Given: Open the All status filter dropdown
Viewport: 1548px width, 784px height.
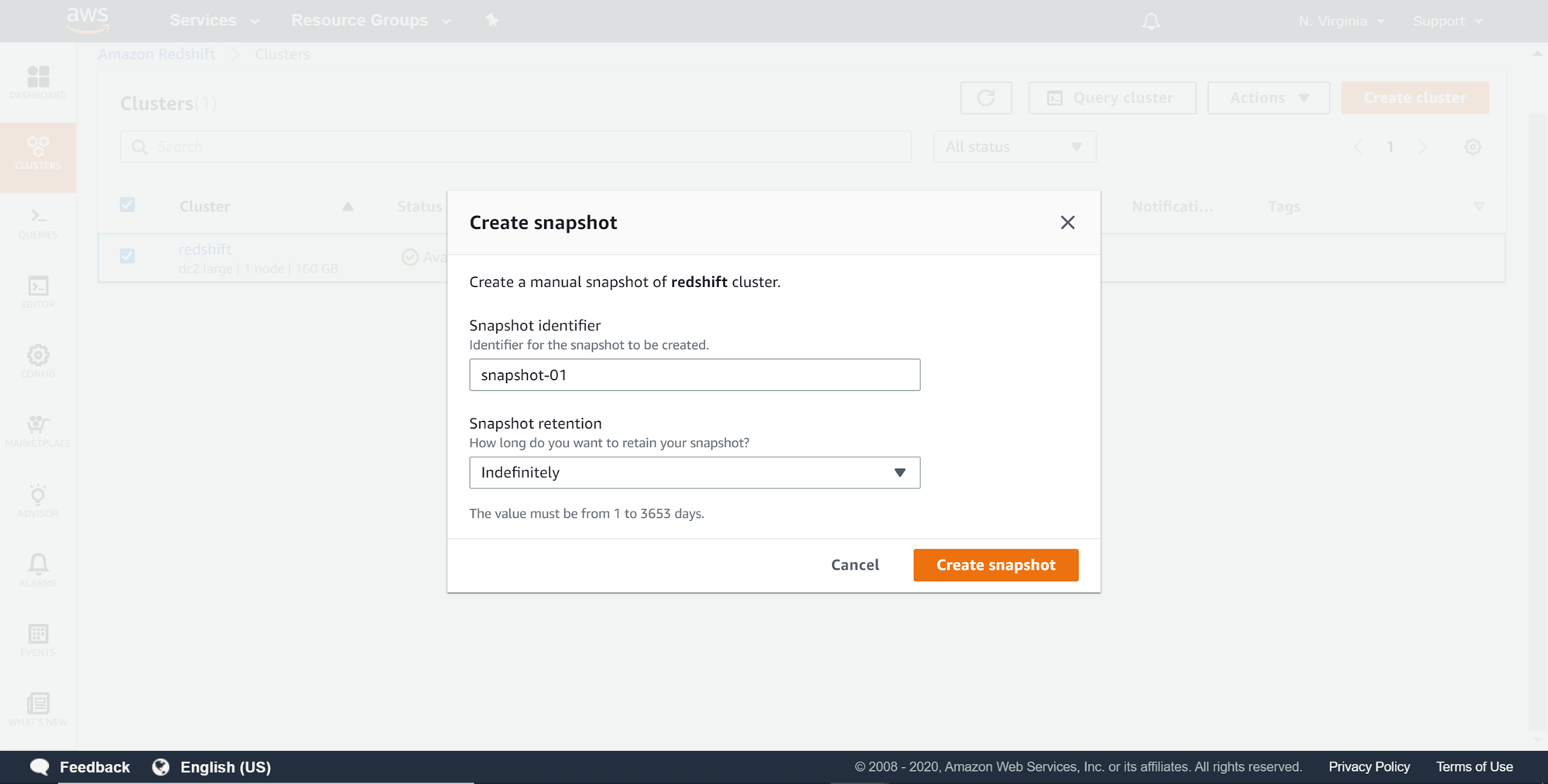Looking at the screenshot, I should 1014,146.
